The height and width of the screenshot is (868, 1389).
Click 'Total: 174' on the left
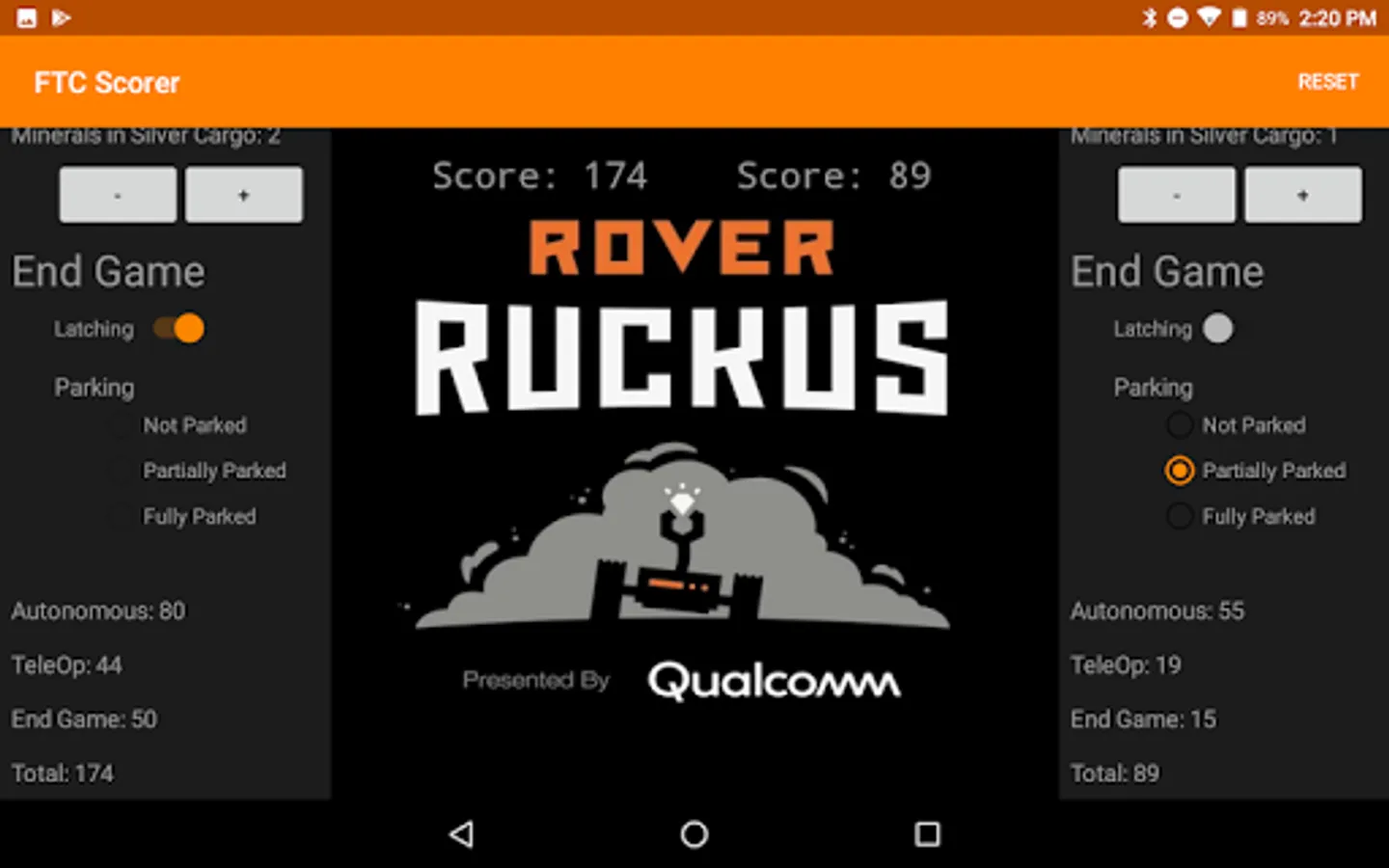pos(63,773)
